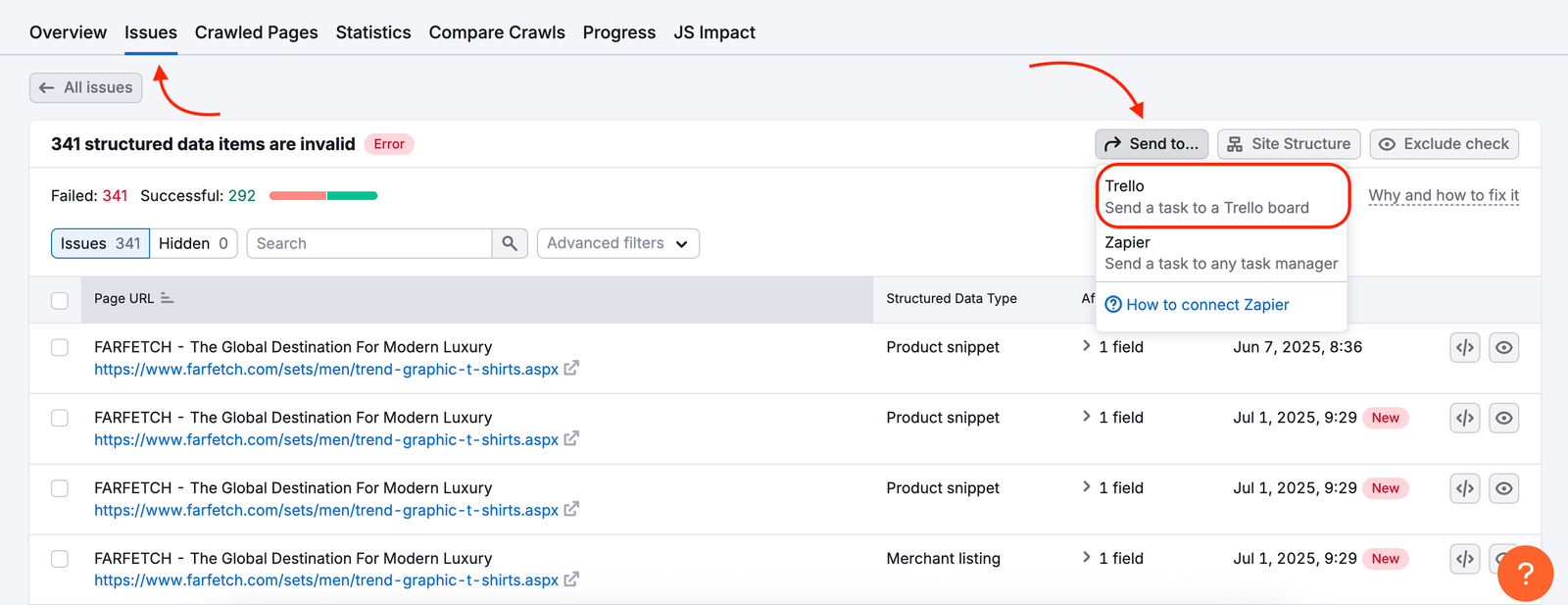Tick checkbox for second Jul 1 Product snippet row
The height and width of the screenshot is (605, 1568).
click(60, 488)
